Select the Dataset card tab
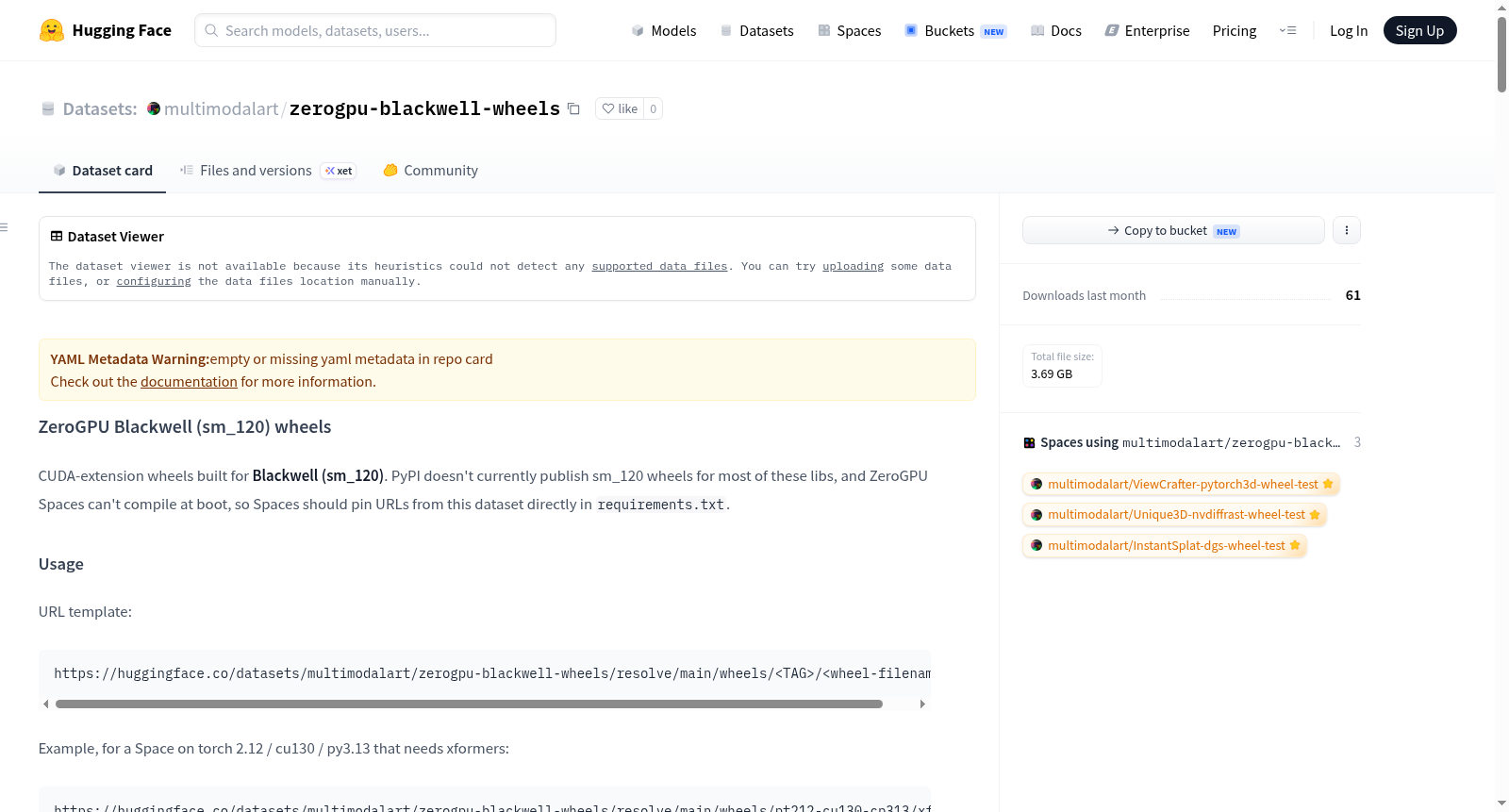Viewport: 1509px width, 812px height. 103,171
